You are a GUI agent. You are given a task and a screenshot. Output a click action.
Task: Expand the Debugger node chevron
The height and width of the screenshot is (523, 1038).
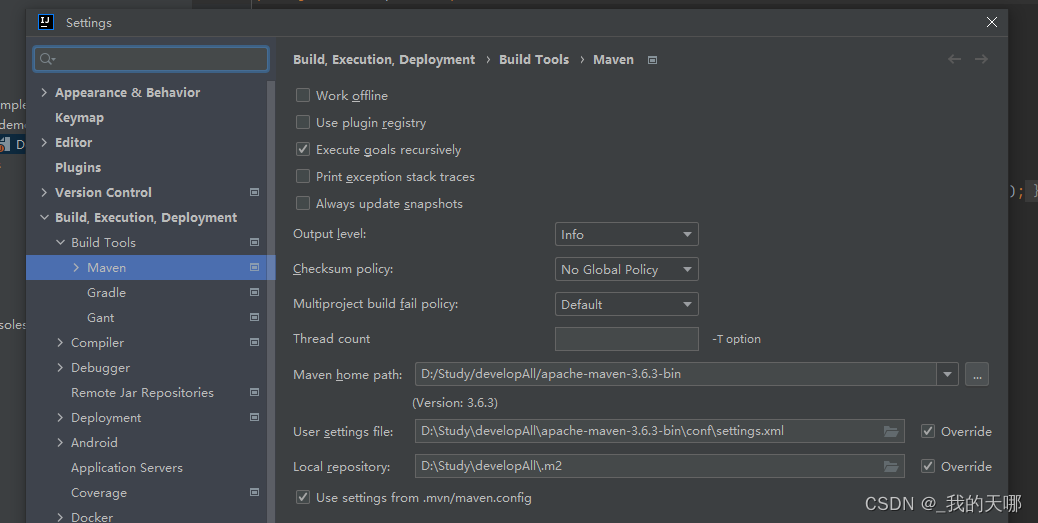(x=60, y=367)
